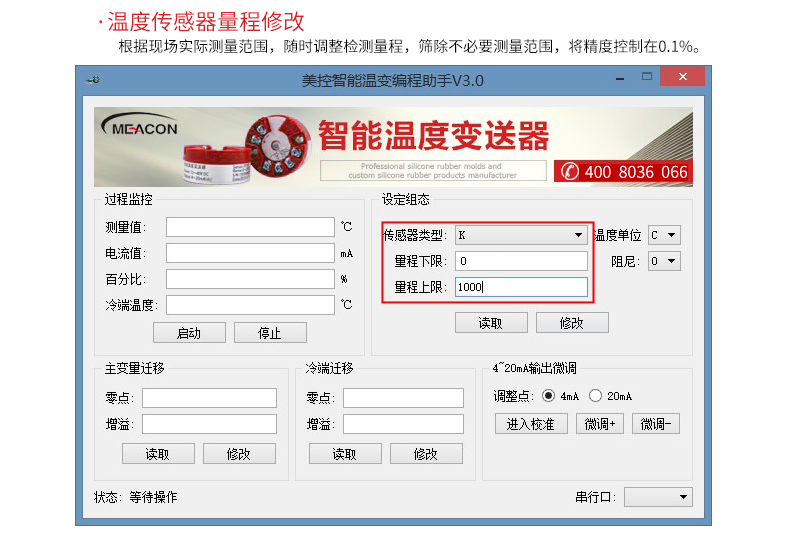Open the damping (阻尼) dropdown
Screen dimensions: 790x555
click(664, 261)
